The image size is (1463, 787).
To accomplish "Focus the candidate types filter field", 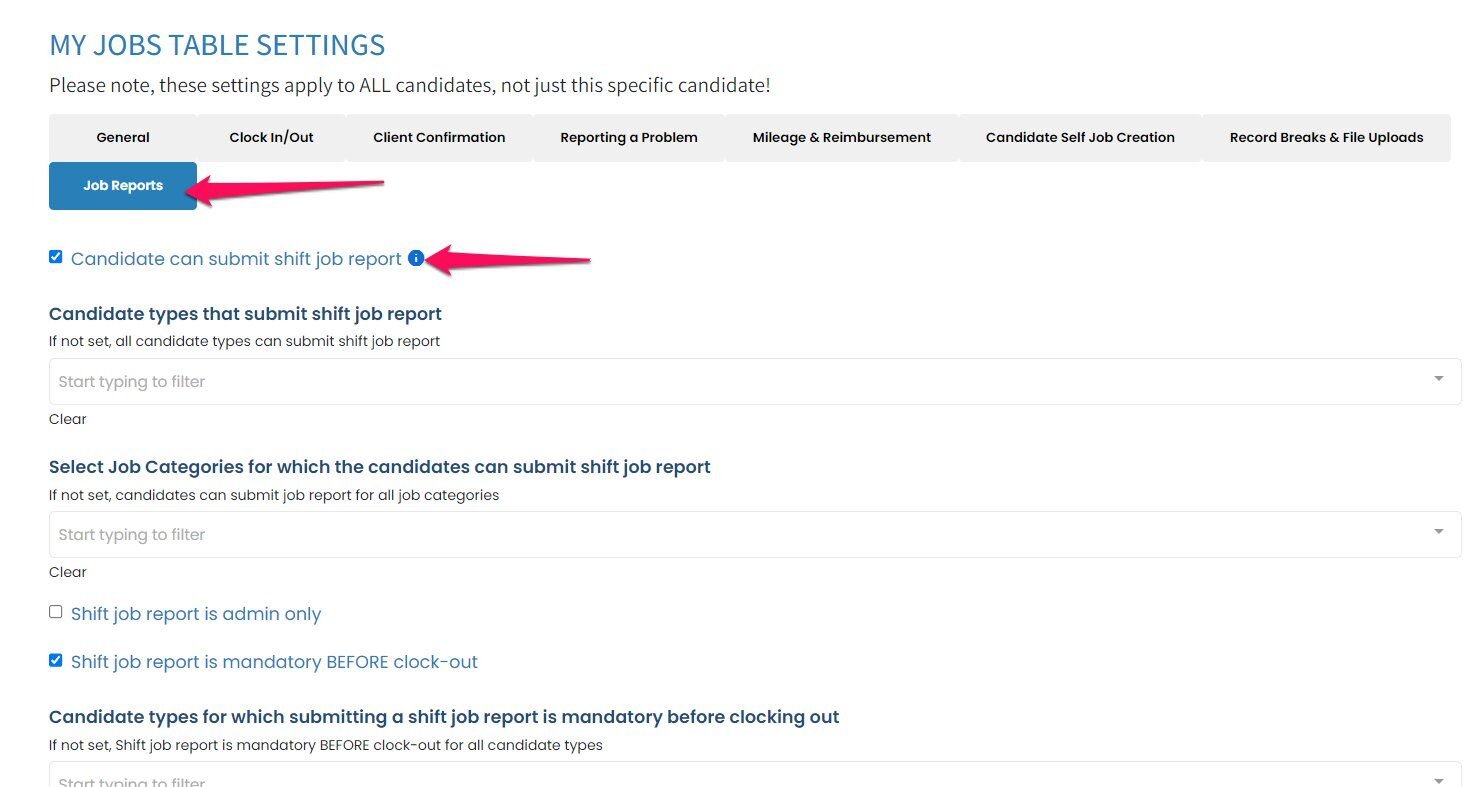I will (x=700, y=382).
